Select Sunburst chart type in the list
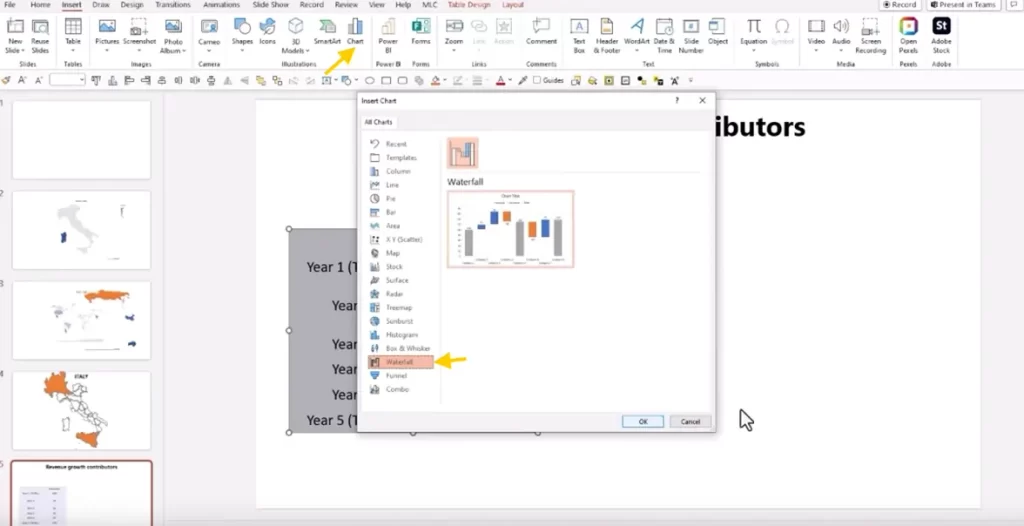 [x=400, y=321]
